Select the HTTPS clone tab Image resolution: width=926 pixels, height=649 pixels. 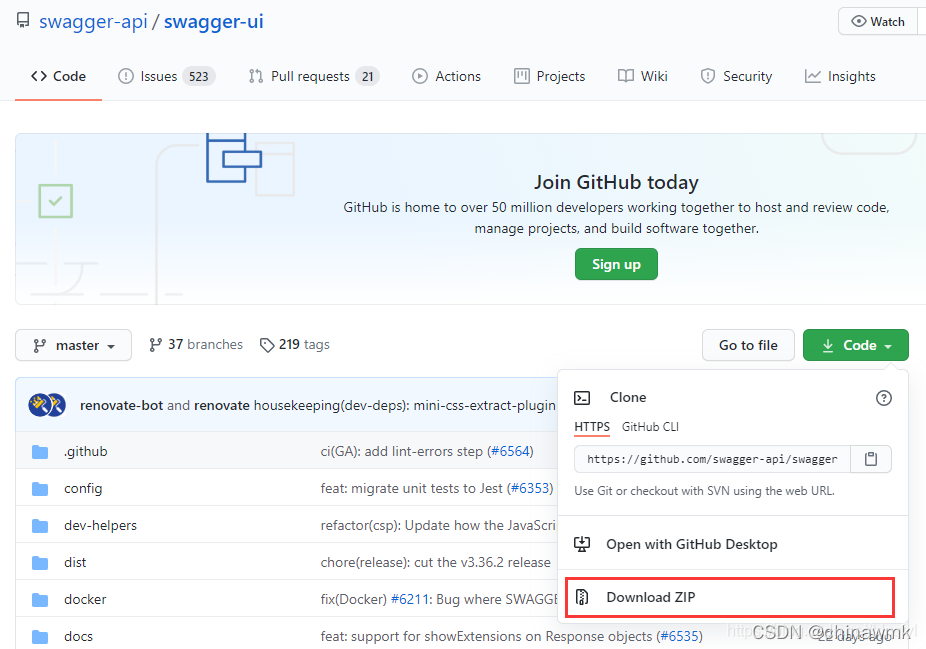point(592,426)
